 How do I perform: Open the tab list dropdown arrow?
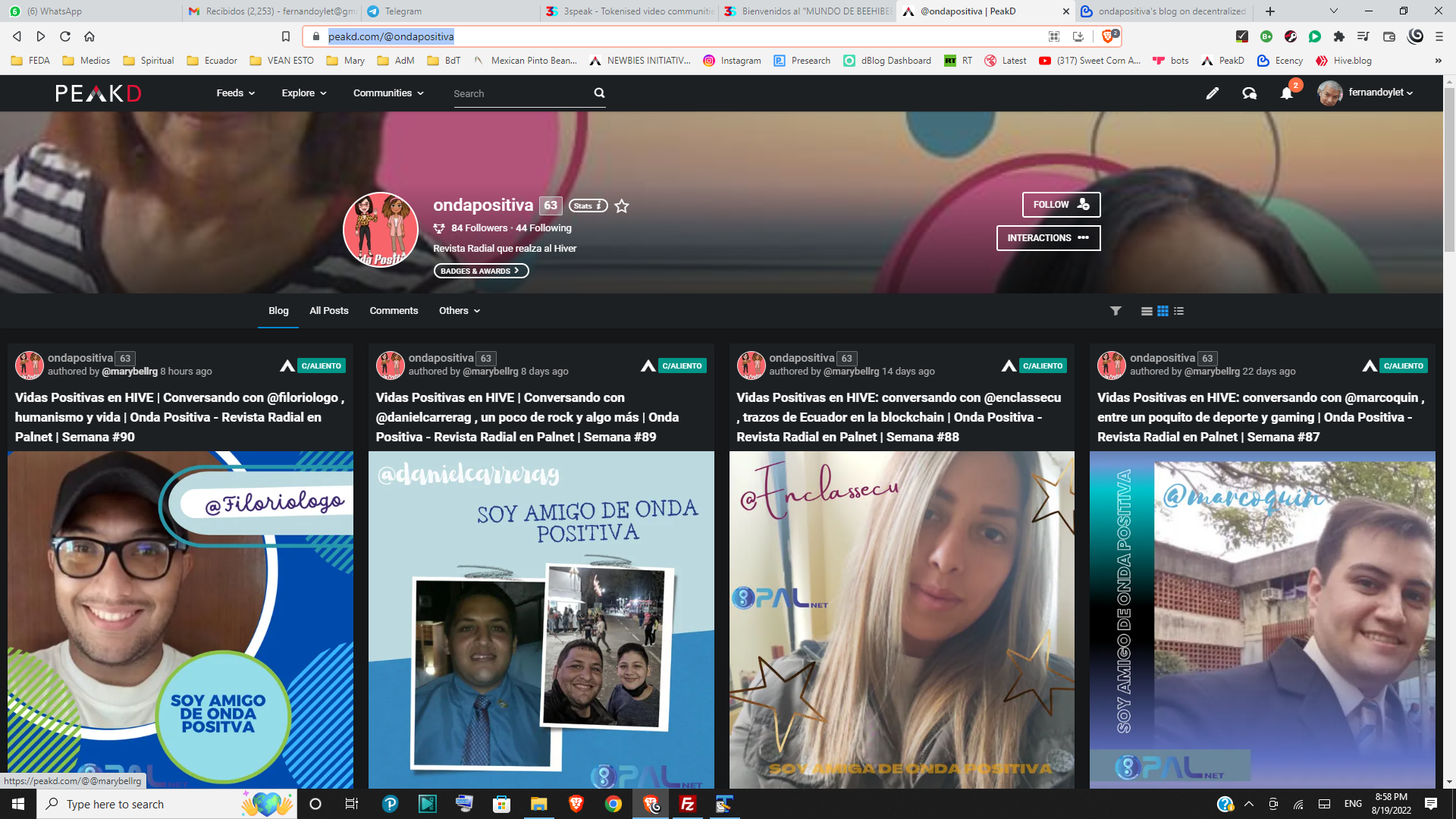click(1334, 11)
